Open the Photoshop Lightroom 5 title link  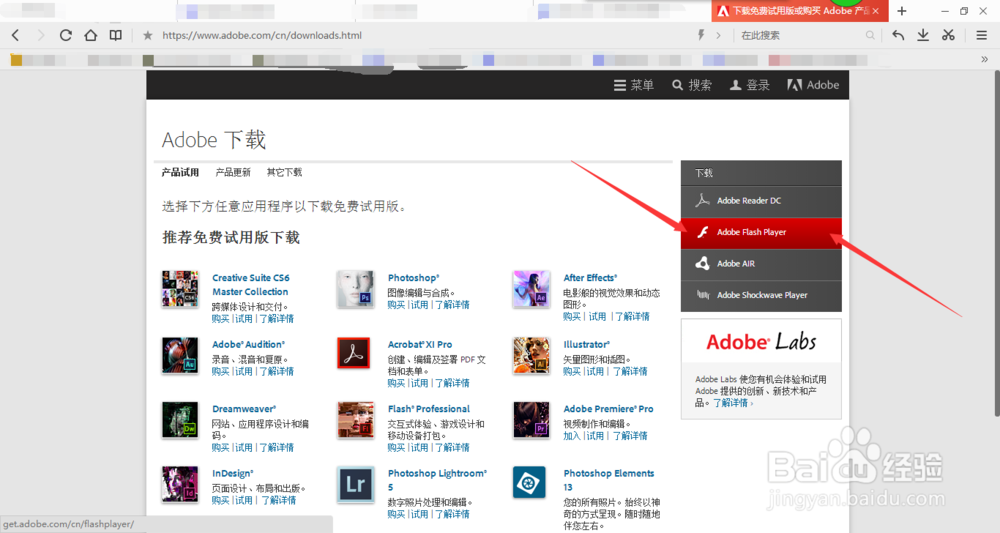coord(437,480)
